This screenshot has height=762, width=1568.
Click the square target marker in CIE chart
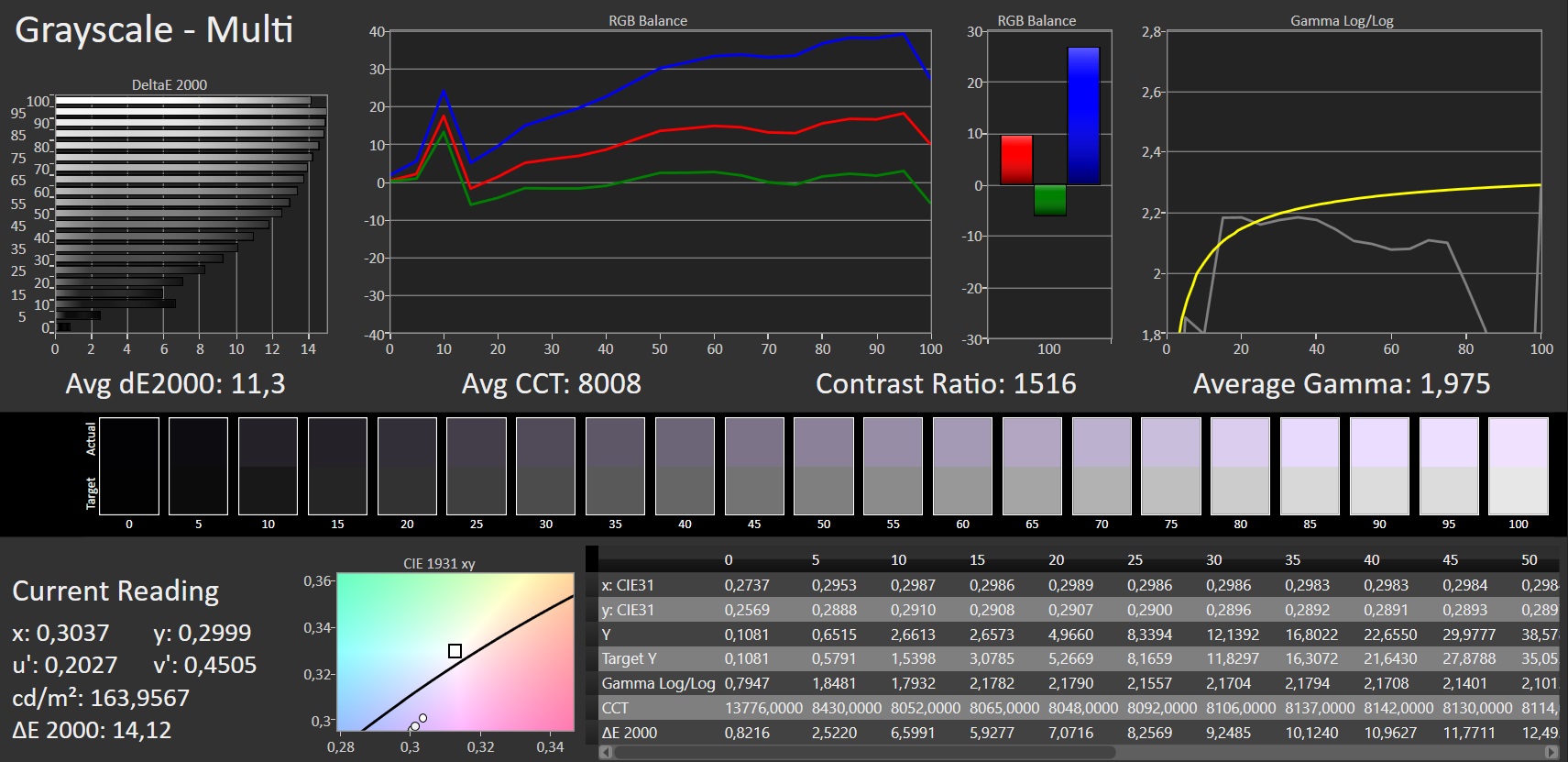tap(455, 651)
